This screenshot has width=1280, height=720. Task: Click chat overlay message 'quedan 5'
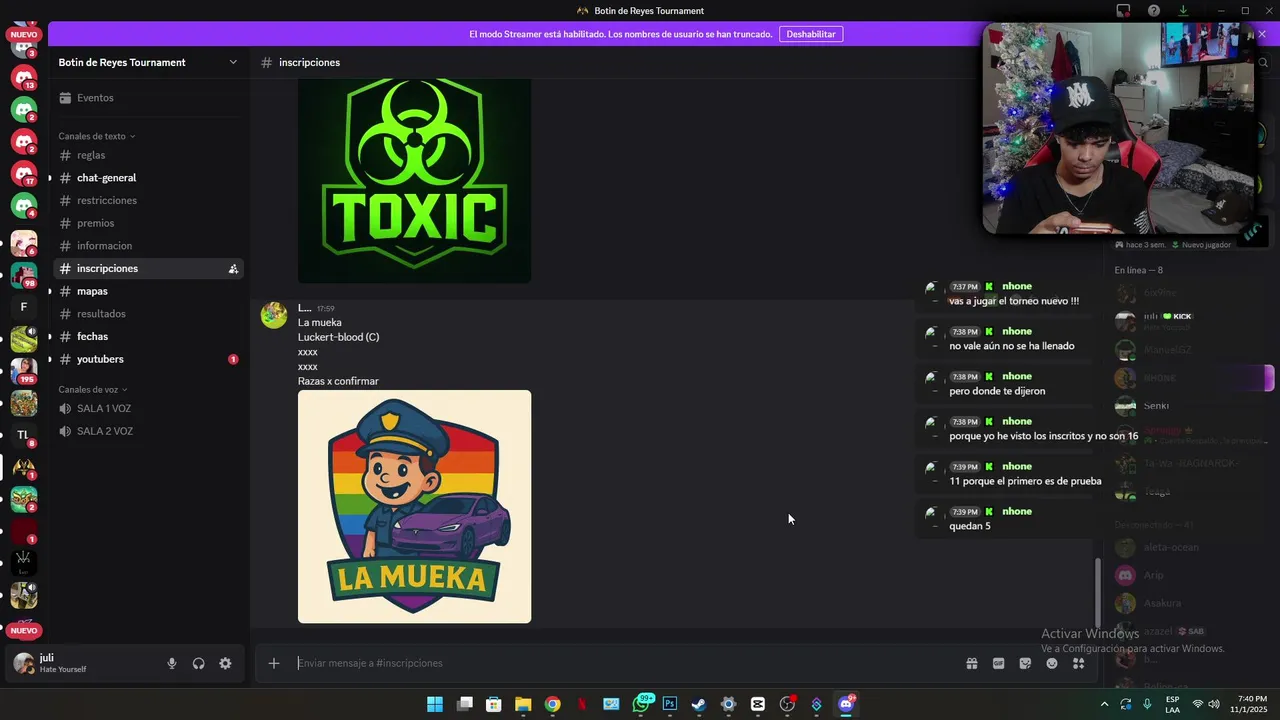970,526
